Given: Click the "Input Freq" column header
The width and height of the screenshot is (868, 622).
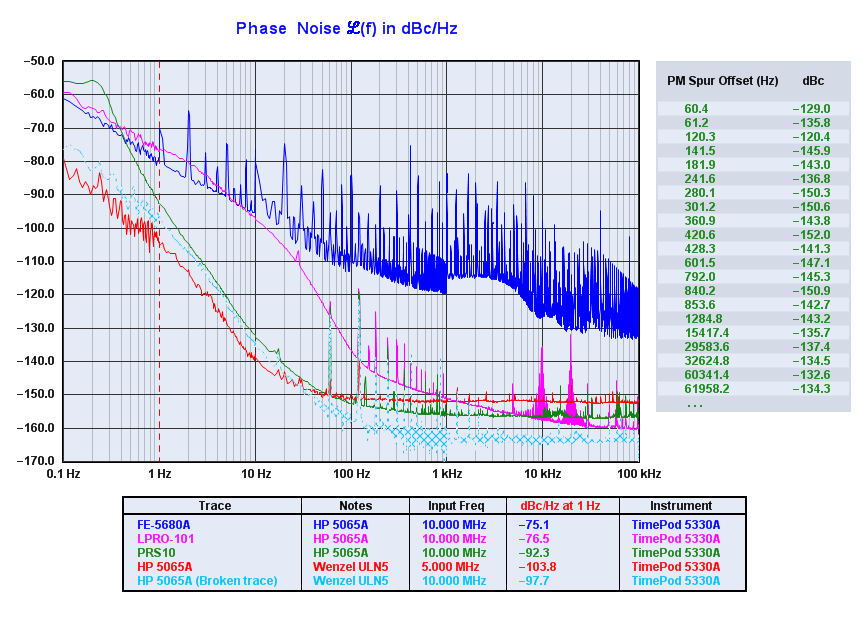Looking at the screenshot, I should point(456,506).
